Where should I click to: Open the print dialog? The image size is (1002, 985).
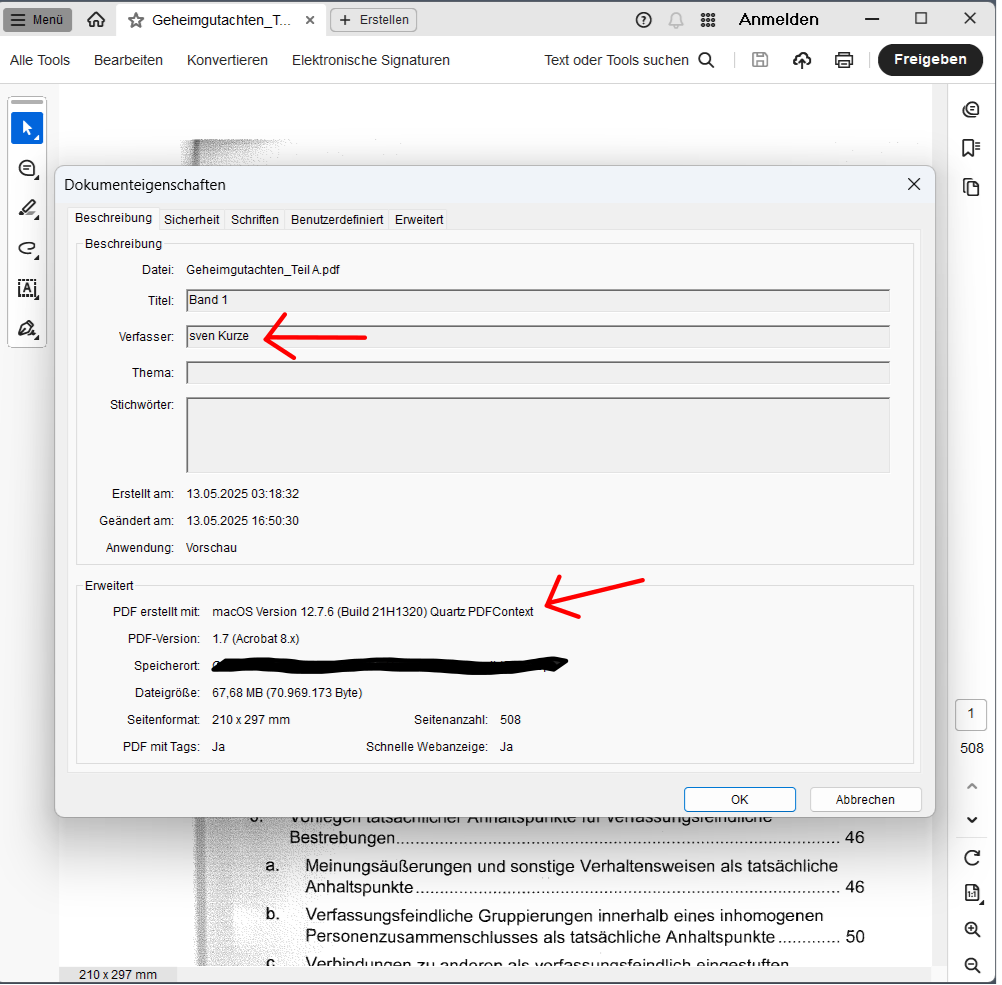coord(844,60)
